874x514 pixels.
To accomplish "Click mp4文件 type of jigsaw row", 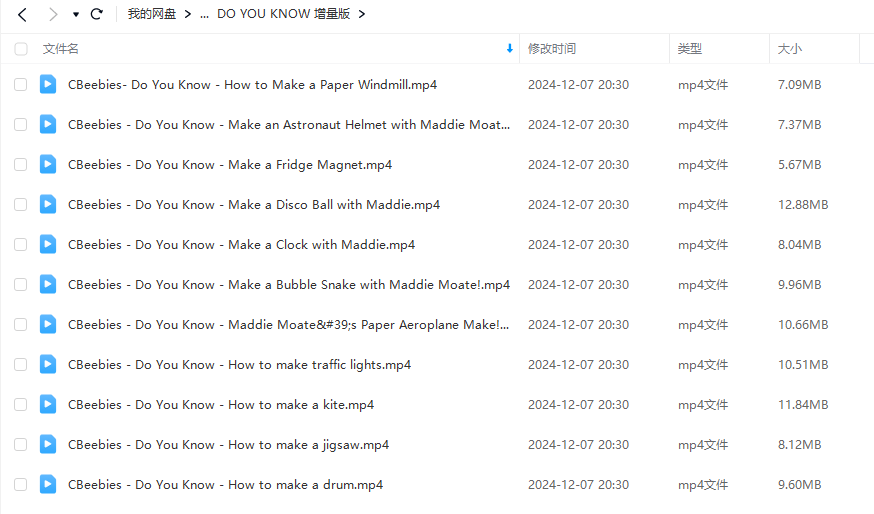I will click(x=703, y=445).
